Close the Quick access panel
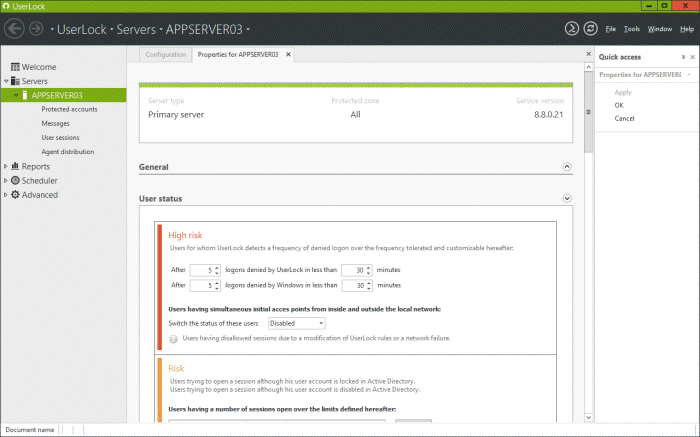Image resolution: width=700 pixels, height=437 pixels. coord(692,57)
